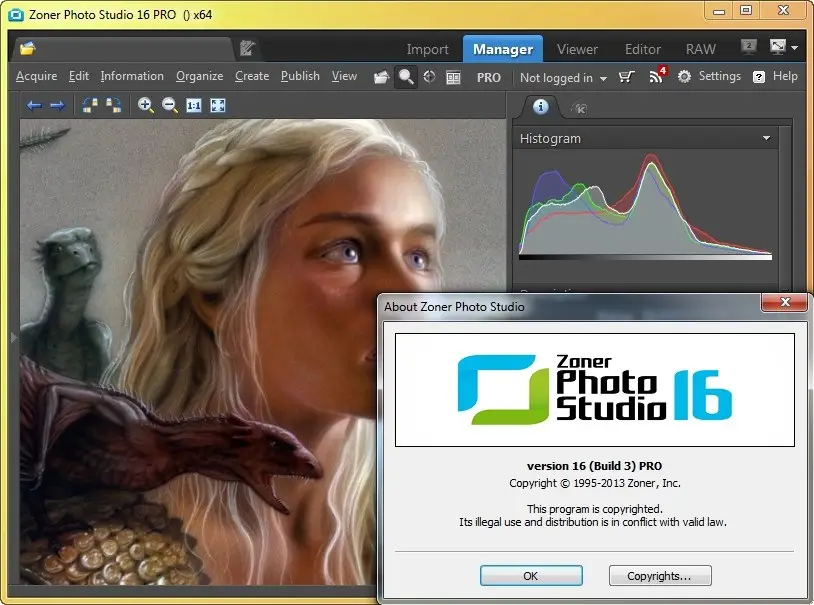Click the "version 16 (Build 3) PRO" text
The height and width of the screenshot is (605, 814).
pos(594,466)
